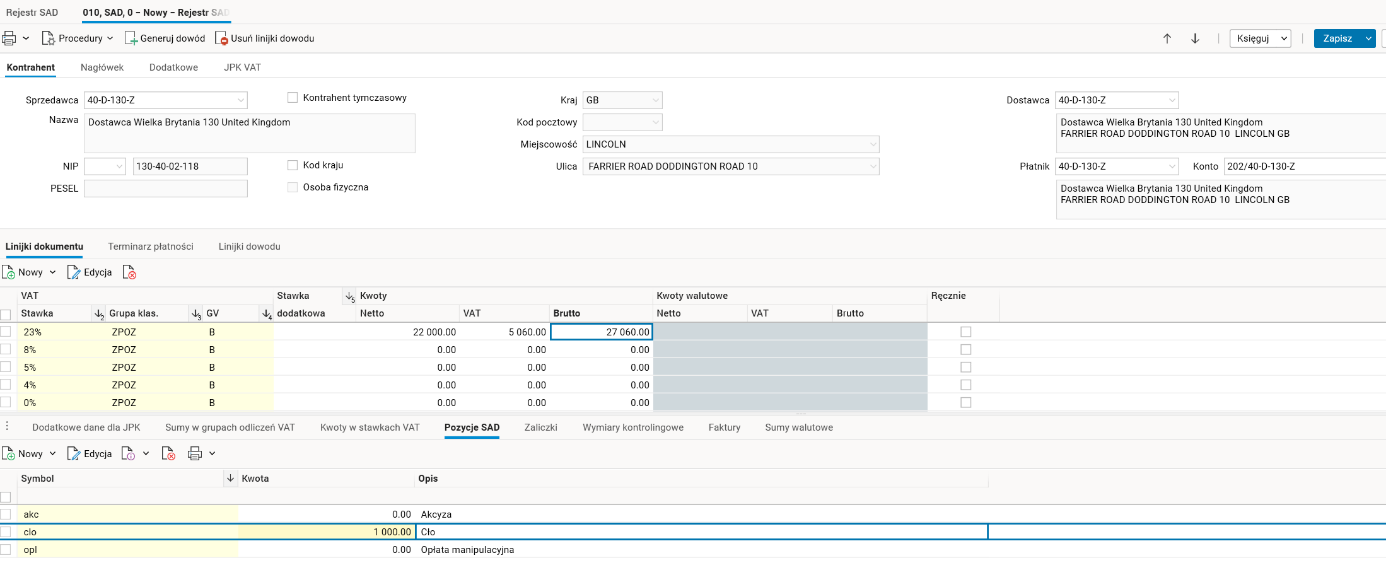The image size is (1386, 587).
Task: Click the Konto input field
Action: pos(1305,166)
